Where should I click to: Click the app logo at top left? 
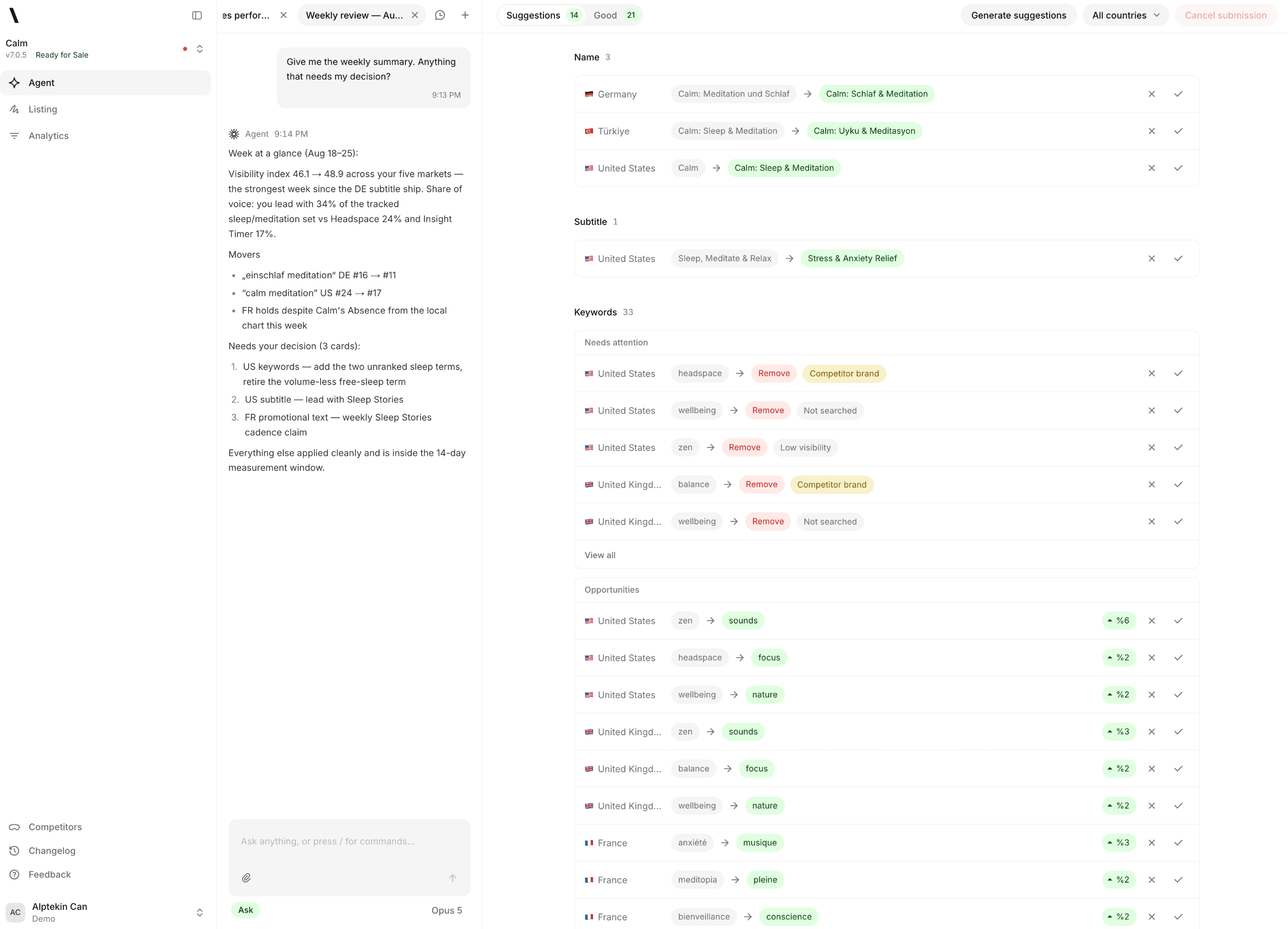tap(14, 15)
